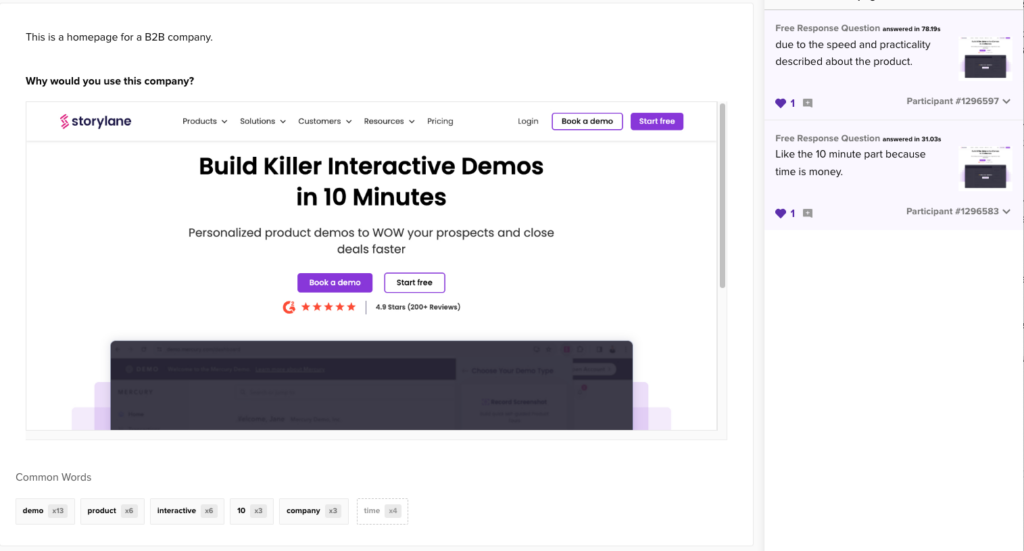
Task: Open thumbnail for Participant #1296583's response
Action: pyautogui.click(x=985, y=168)
